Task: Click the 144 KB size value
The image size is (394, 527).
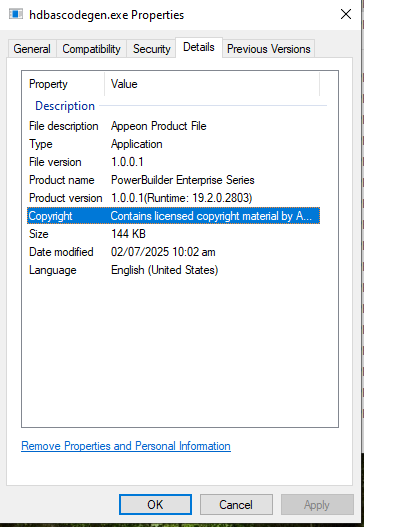Action: (x=128, y=234)
